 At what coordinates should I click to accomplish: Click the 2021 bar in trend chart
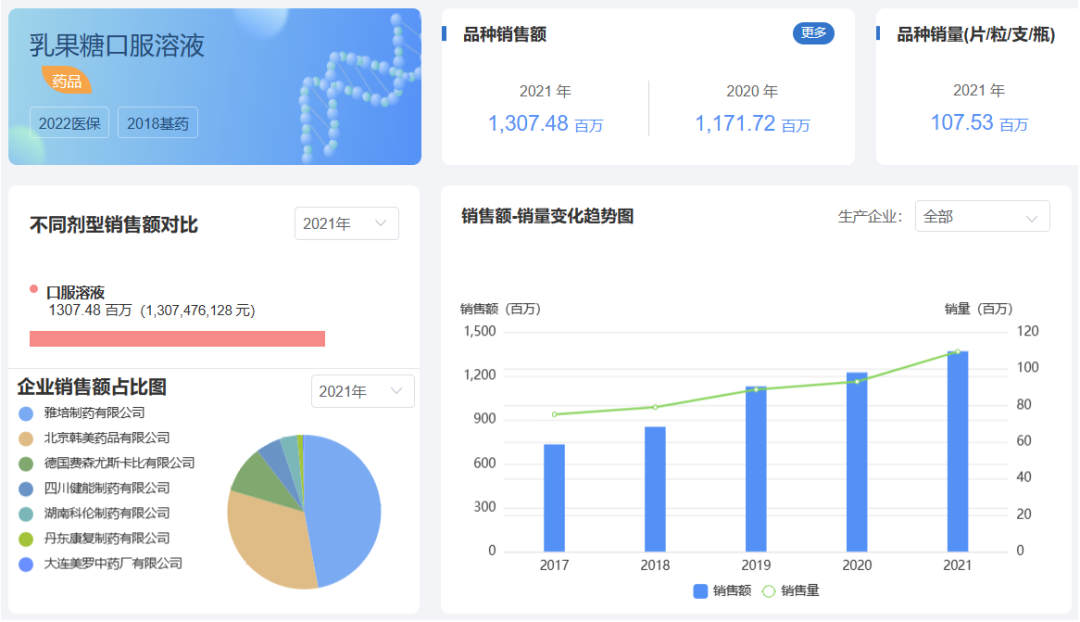(957, 451)
